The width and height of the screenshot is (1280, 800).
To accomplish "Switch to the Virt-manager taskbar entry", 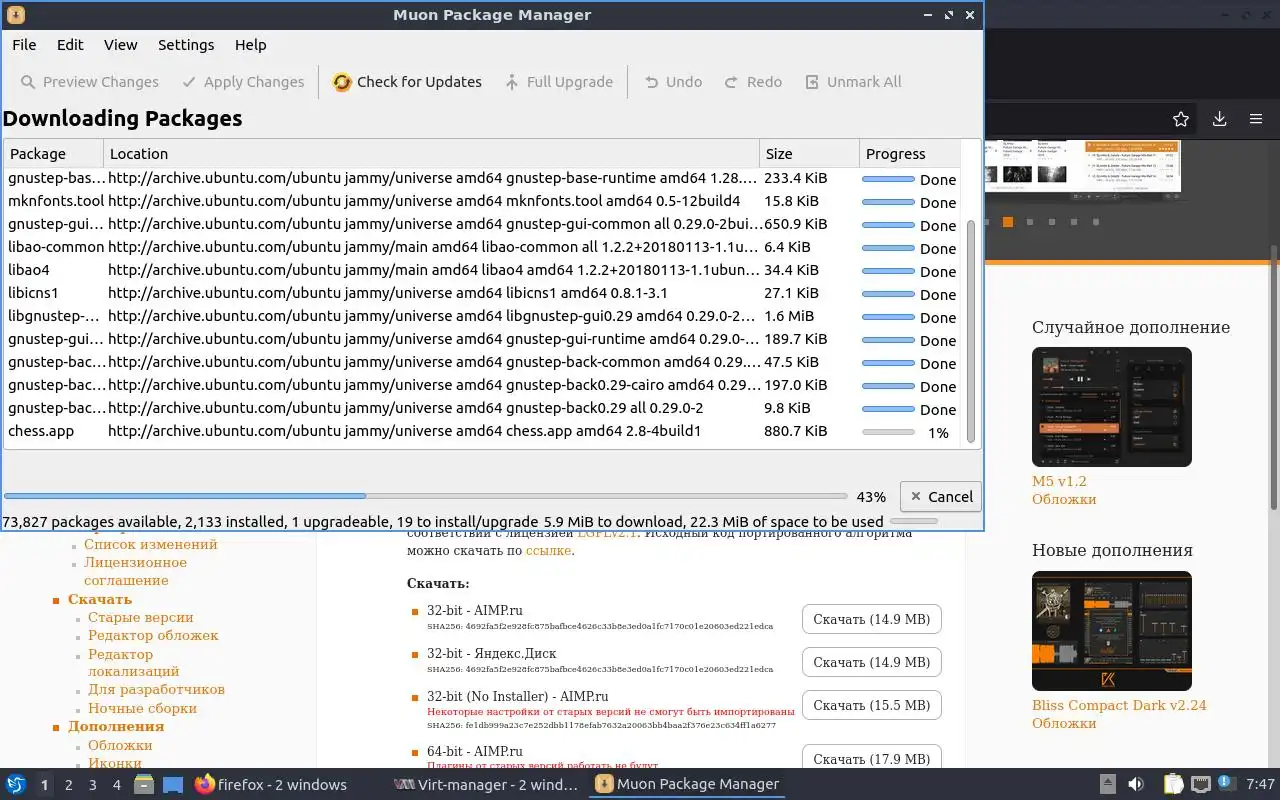I will click(x=486, y=784).
